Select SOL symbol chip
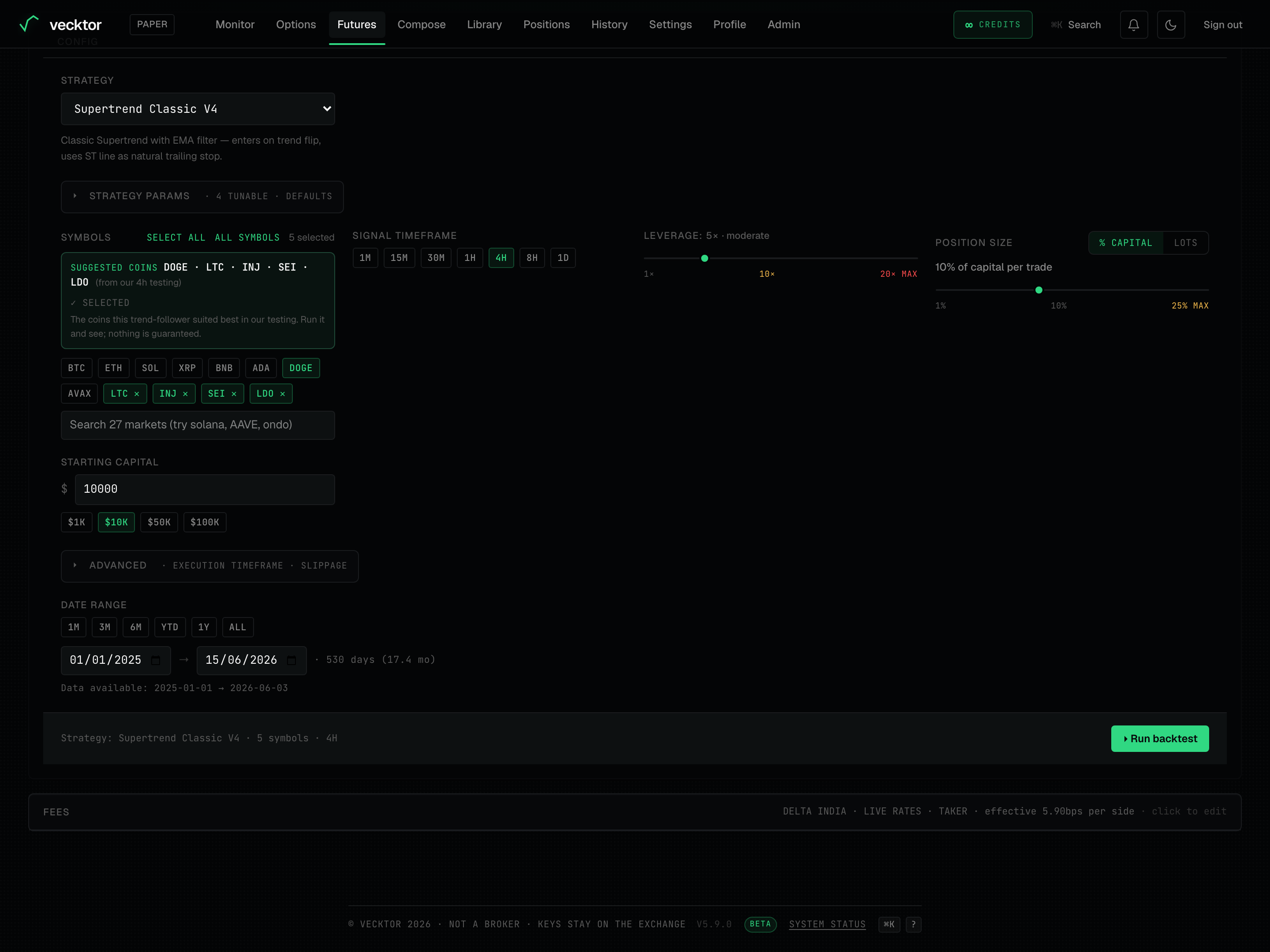Viewport: 1270px width, 952px height. (150, 368)
